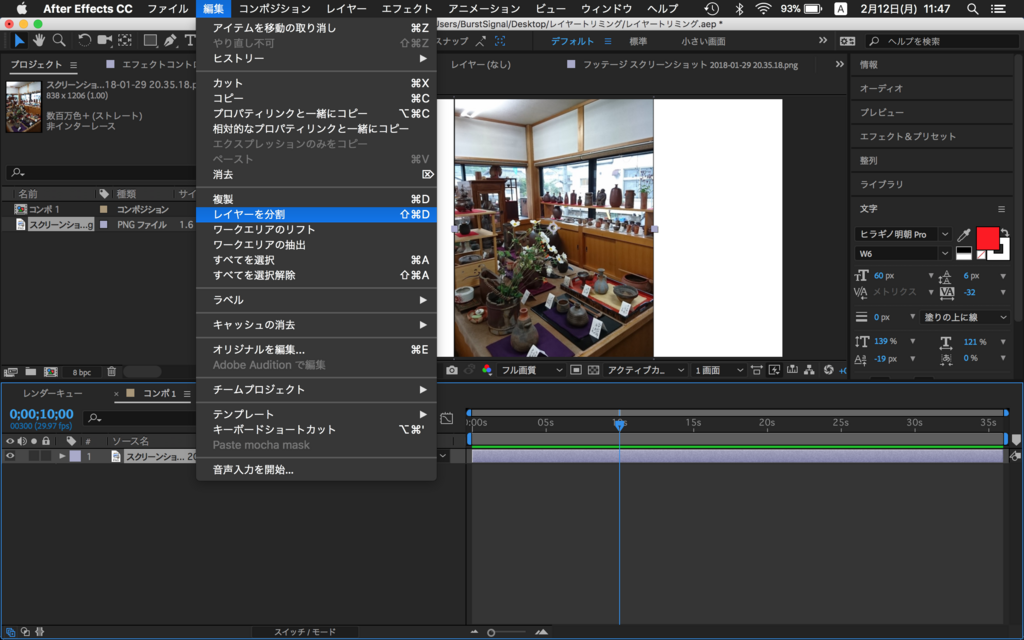Click the swap fill and stroke arrows
This screenshot has height=640, width=1024.
pos(1004,232)
